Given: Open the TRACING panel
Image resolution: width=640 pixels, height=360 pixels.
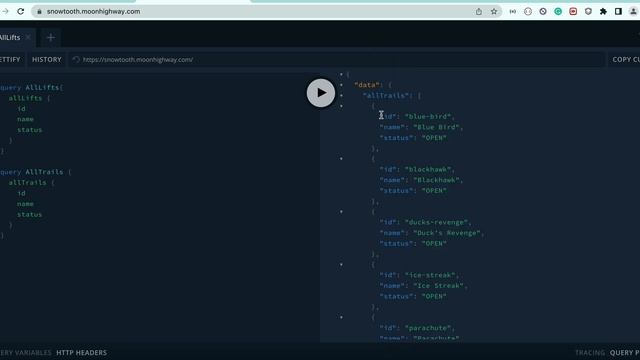Looking at the screenshot, I should 590,353.
